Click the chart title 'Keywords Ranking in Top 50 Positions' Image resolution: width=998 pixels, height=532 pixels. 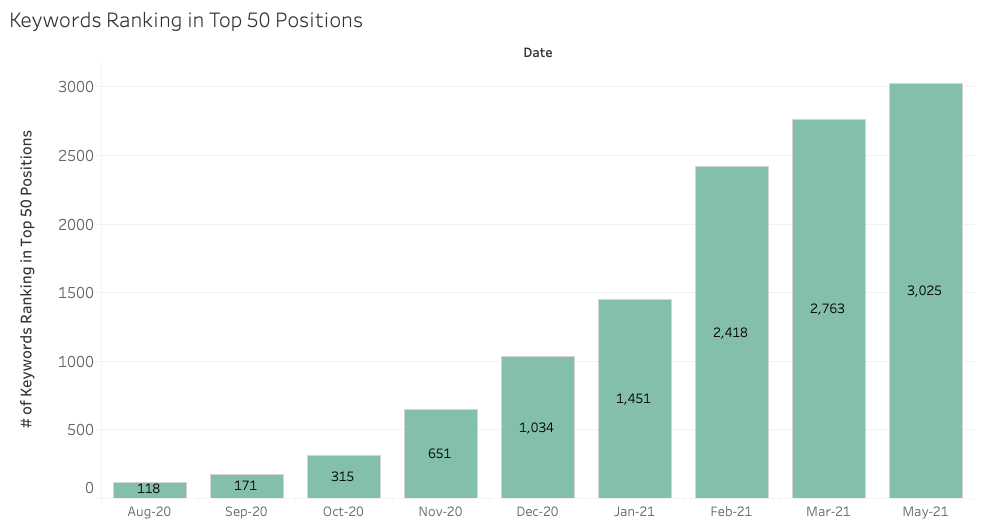[x=186, y=20]
